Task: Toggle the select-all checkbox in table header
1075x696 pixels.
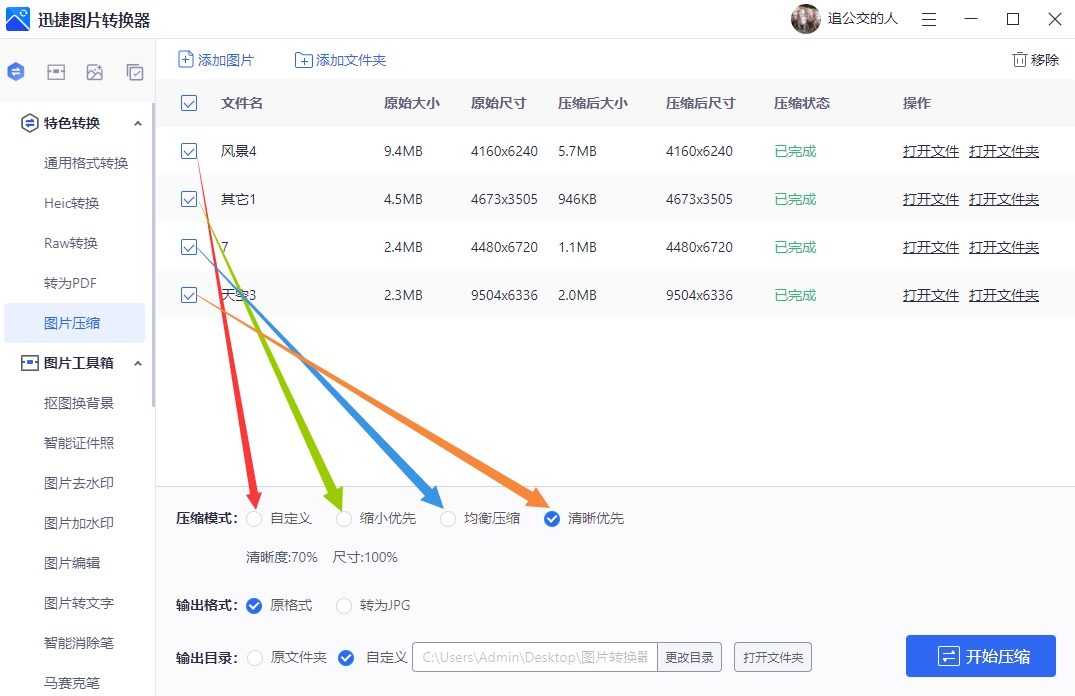Action: [x=189, y=103]
